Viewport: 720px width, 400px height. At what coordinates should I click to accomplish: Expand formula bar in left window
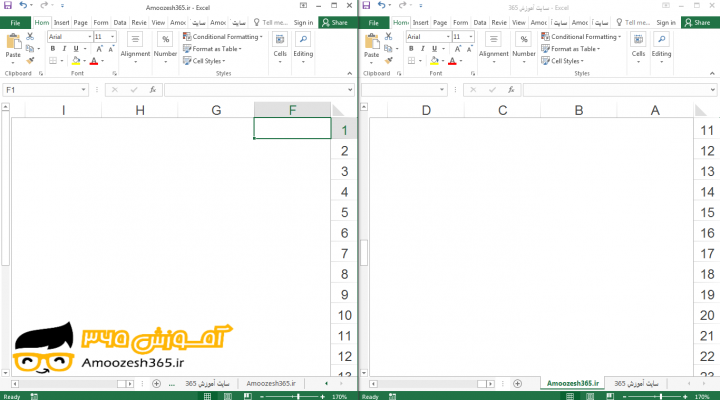click(350, 90)
